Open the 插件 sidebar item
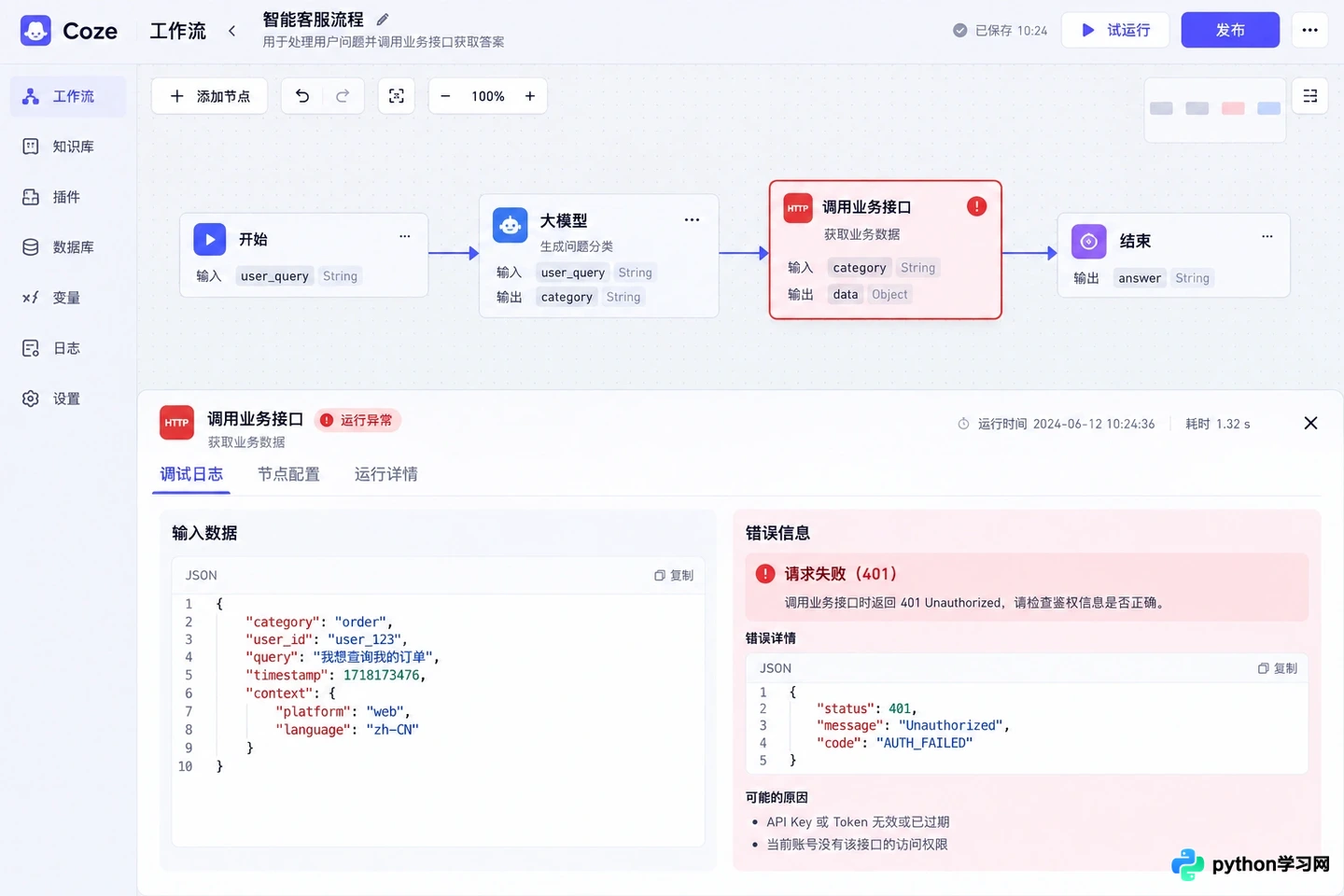This screenshot has width=1344, height=896. [x=67, y=197]
